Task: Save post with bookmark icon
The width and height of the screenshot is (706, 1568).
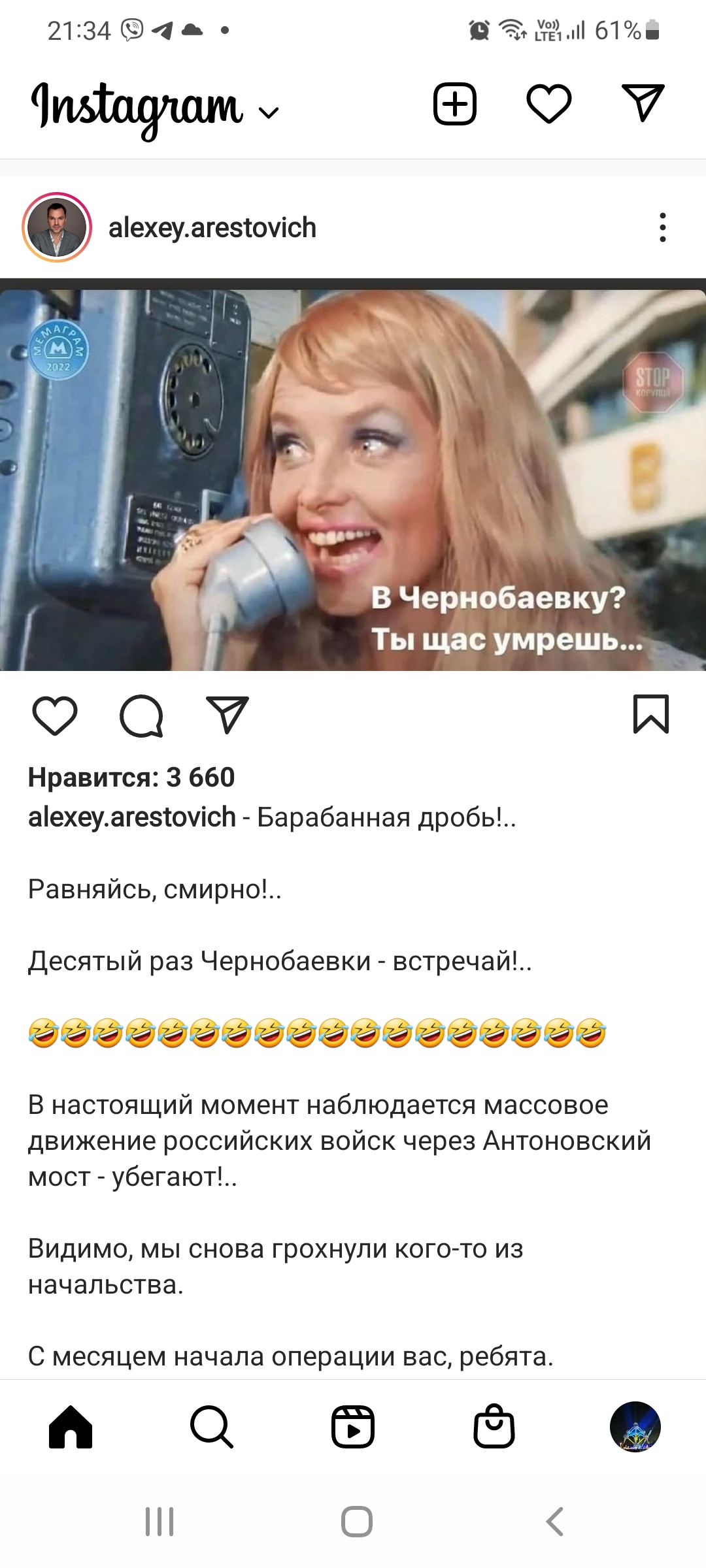Action: click(x=651, y=714)
